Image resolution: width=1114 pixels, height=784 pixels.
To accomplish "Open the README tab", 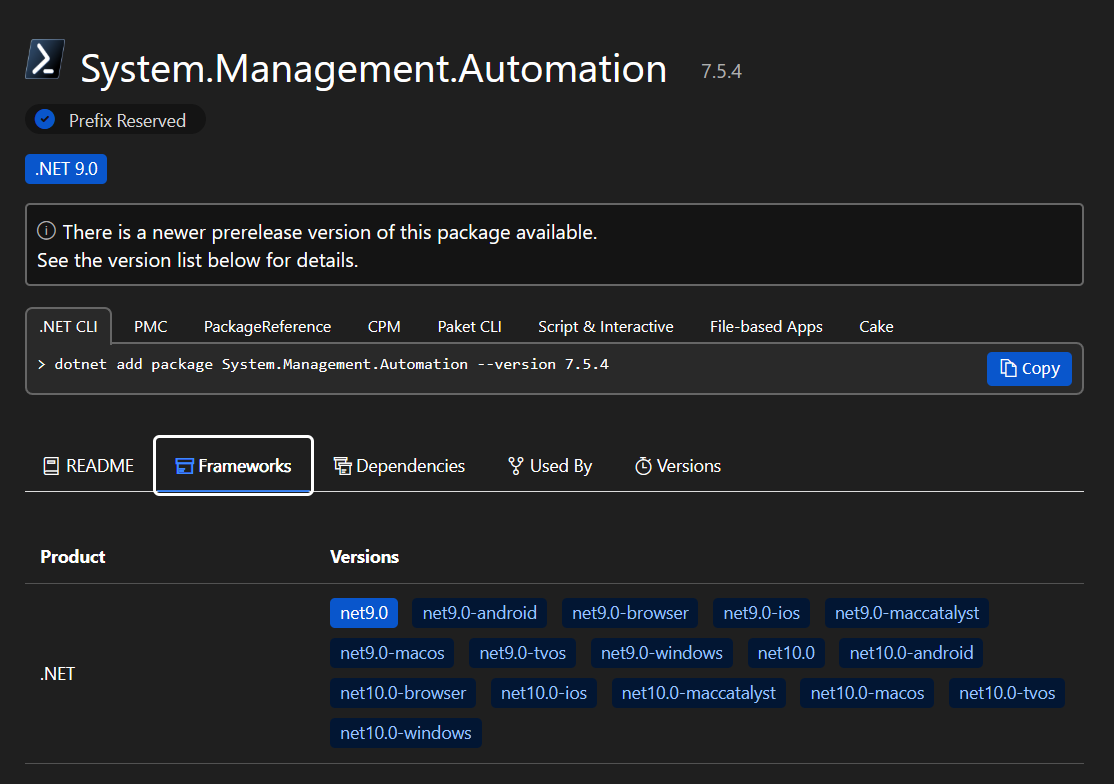I will (88, 466).
